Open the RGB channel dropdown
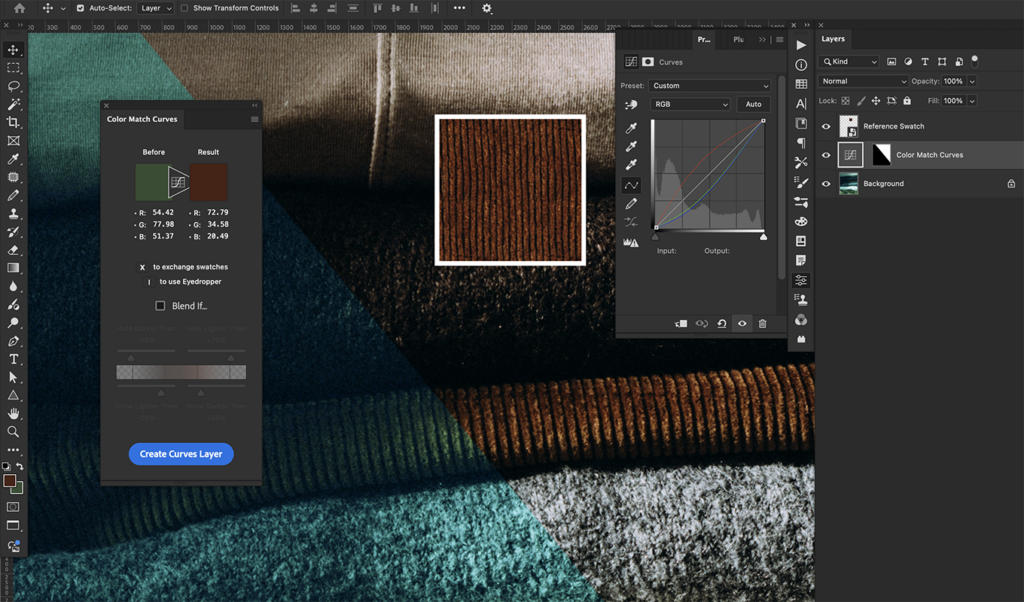 coord(691,104)
